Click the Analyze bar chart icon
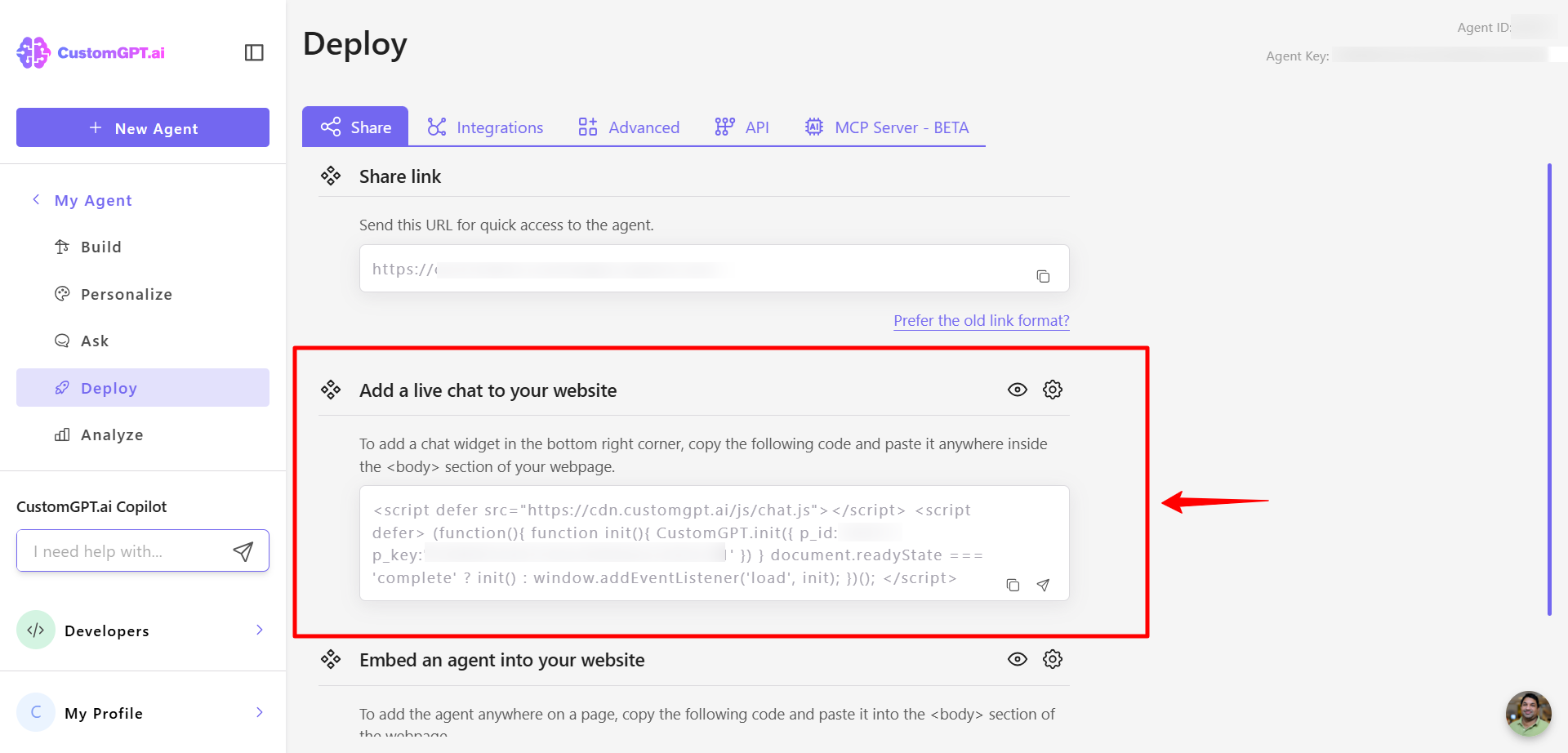The width and height of the screenshot is (1568, 753). tap(62, 434)
